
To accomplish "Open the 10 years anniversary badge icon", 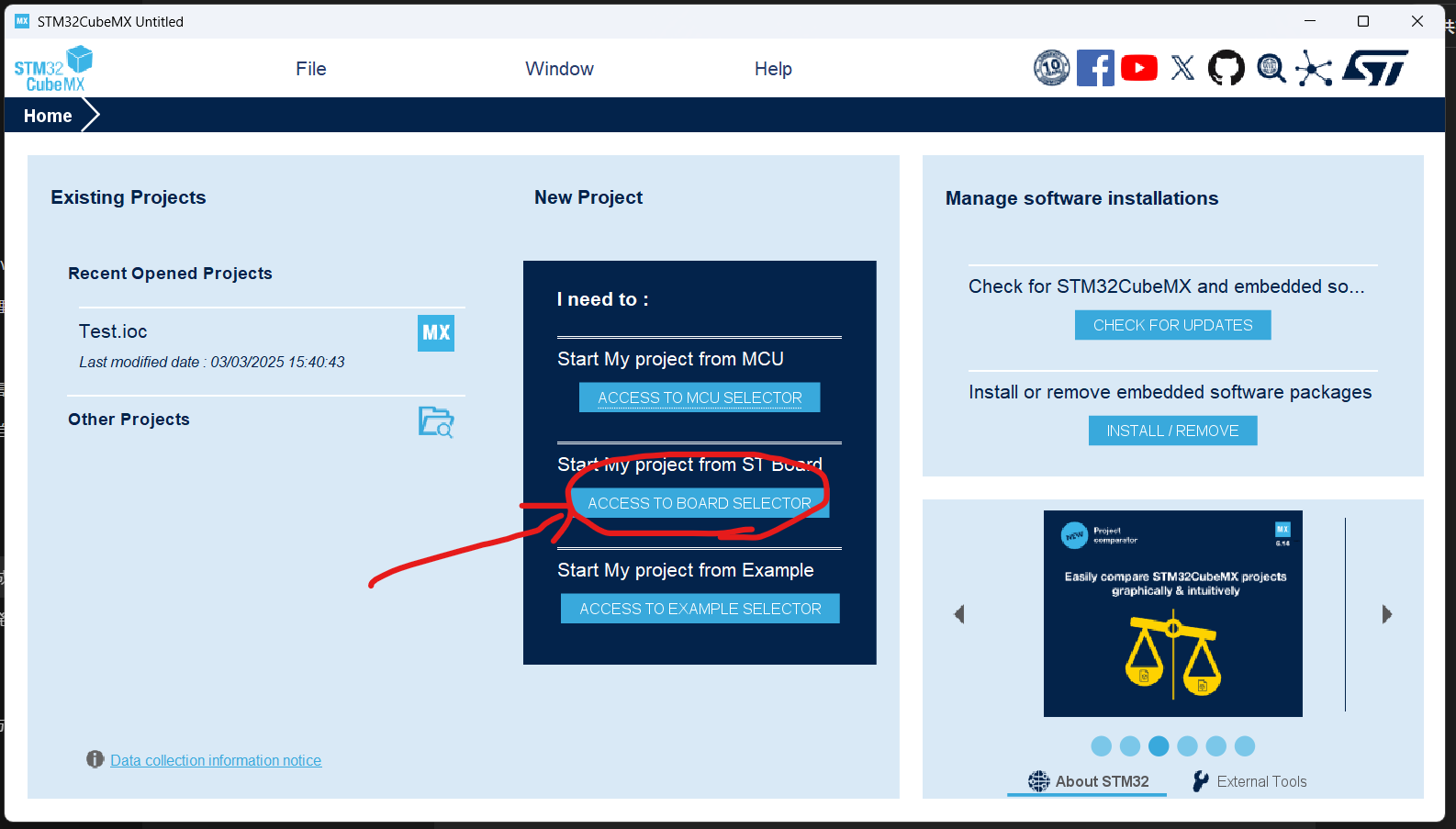I will (x=1052, y=68).
